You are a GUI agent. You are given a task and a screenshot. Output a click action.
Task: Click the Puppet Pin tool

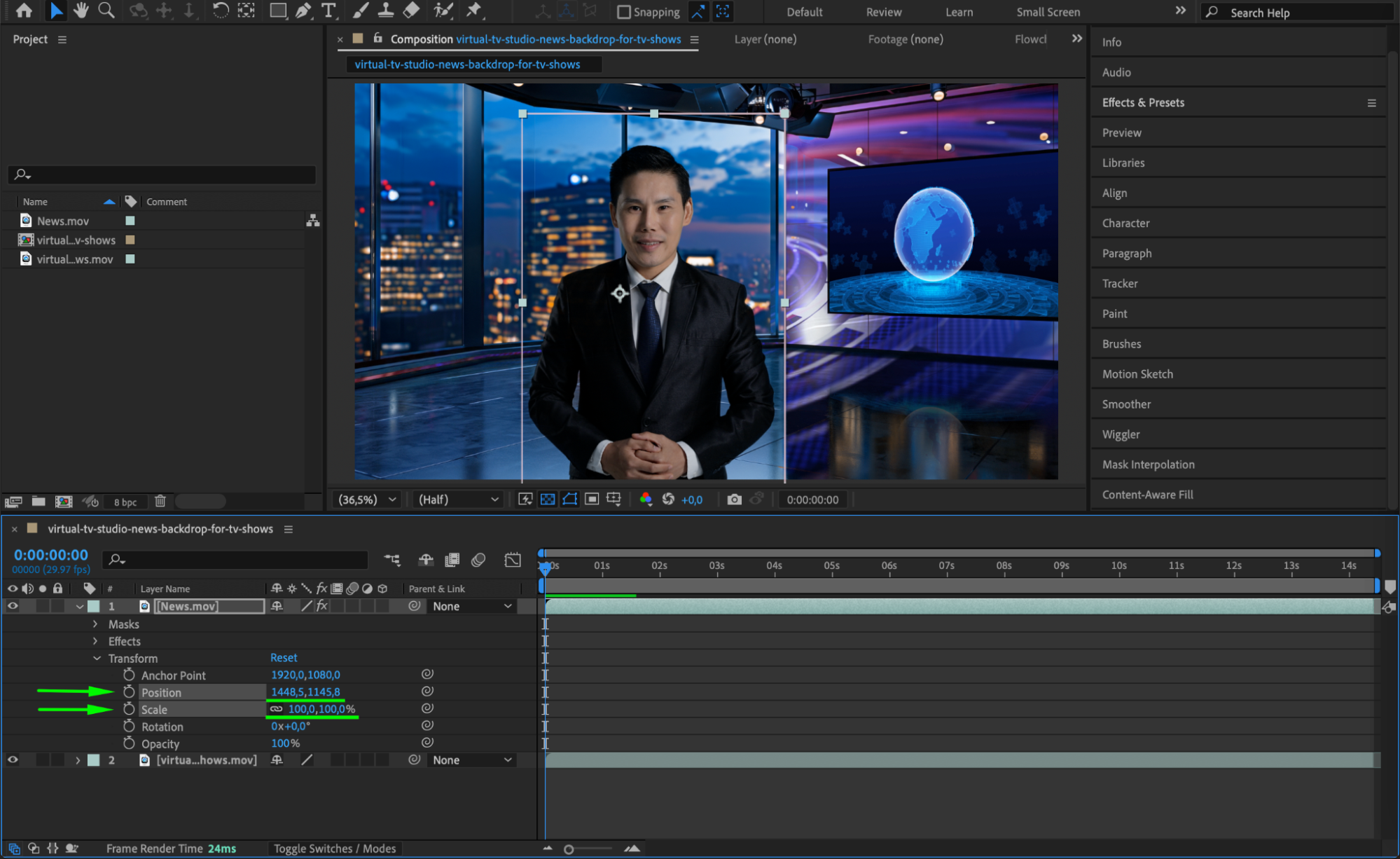[474, 11]
